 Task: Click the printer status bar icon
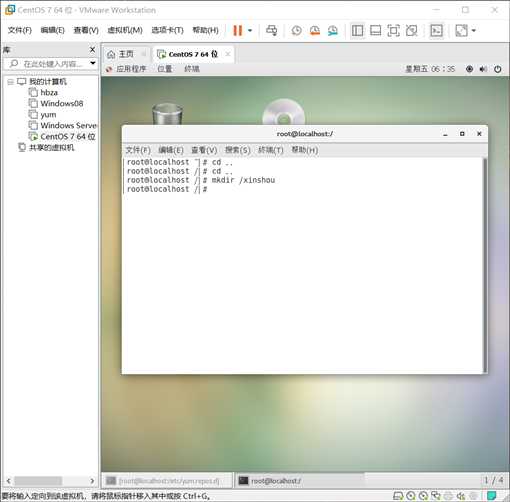coord(448,496)
